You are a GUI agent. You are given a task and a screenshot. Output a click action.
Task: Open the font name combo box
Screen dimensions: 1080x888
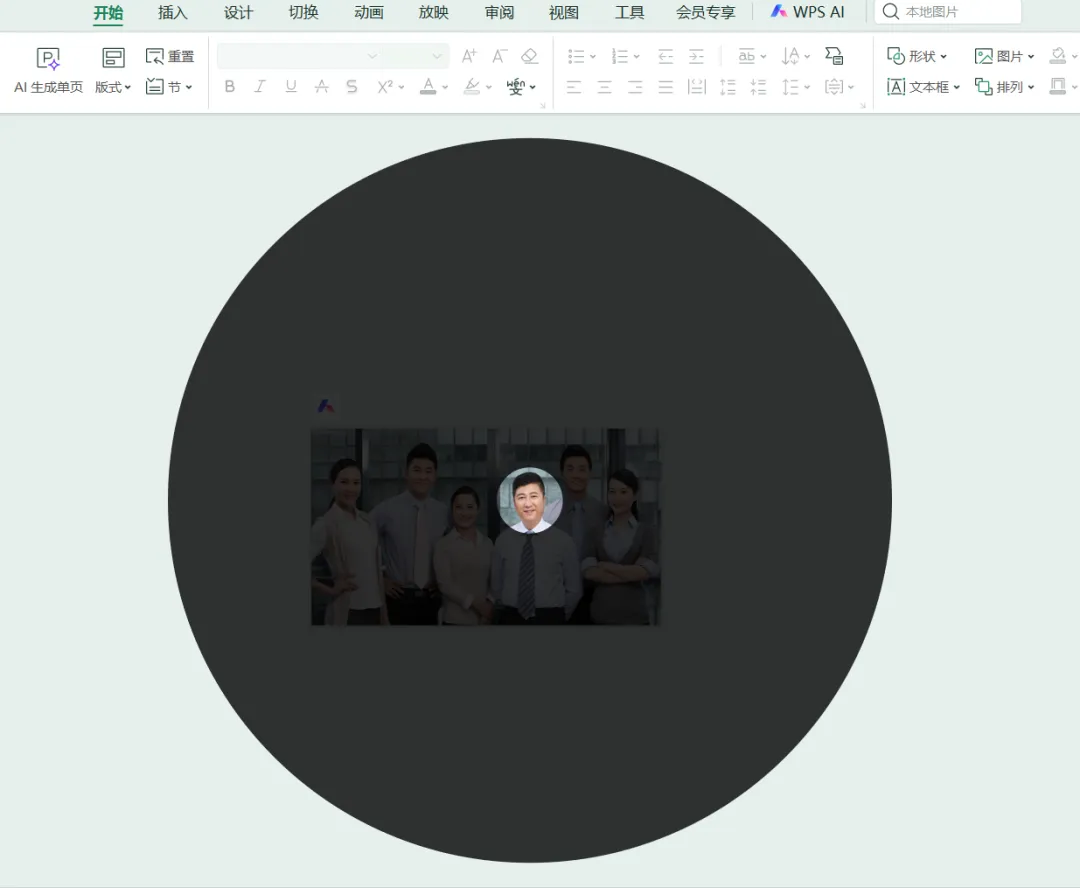pyautogui.click(x=300, y=56)
